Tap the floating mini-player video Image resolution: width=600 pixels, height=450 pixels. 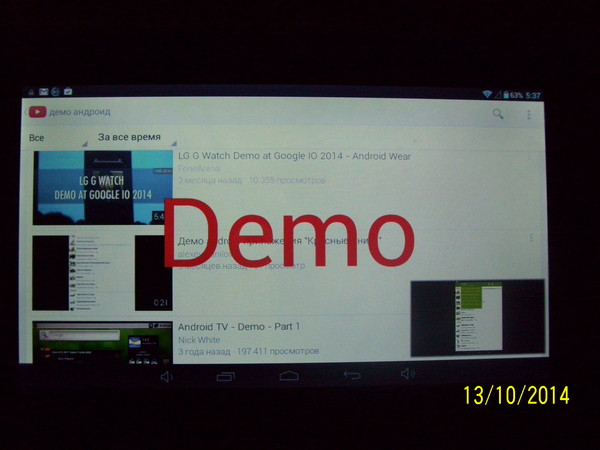478,318
